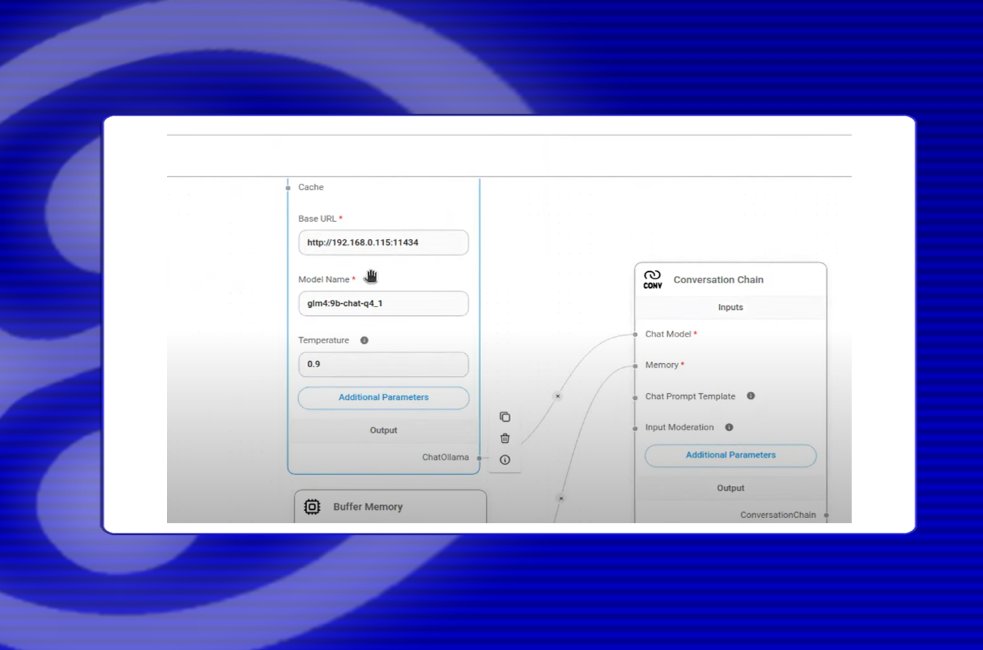Image resolution: width=983 pixels, height=650 pixels.
Task: Click the Temperature info icon
Action: pos(364,340)
